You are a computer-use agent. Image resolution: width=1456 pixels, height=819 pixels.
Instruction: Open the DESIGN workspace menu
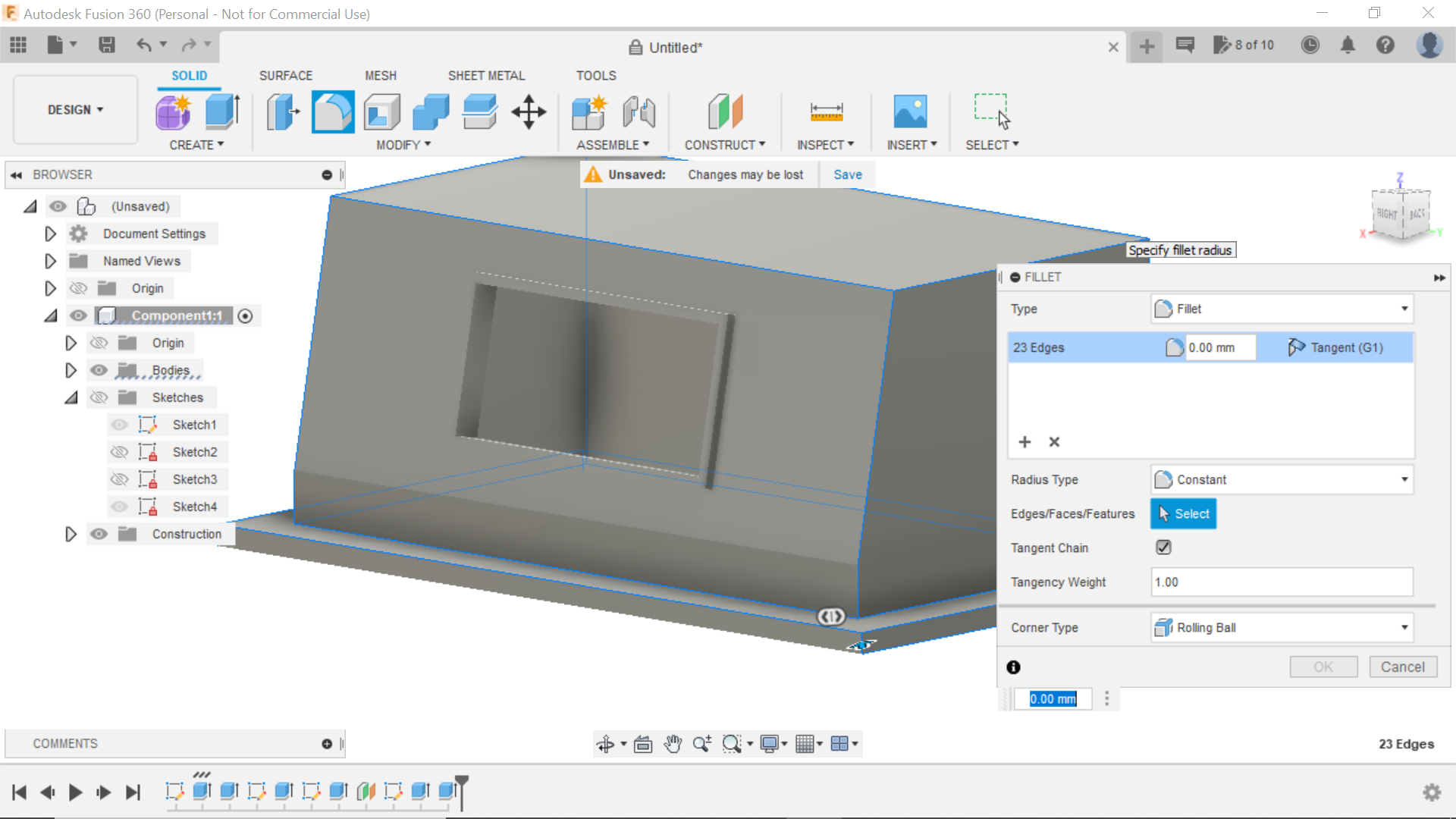[x=74, y=109]
